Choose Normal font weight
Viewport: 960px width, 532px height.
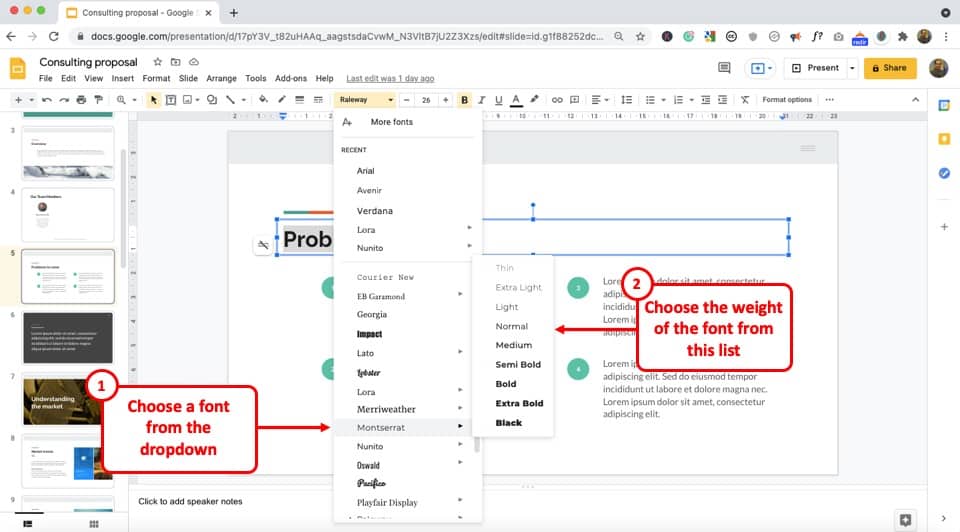pos(512,326)
